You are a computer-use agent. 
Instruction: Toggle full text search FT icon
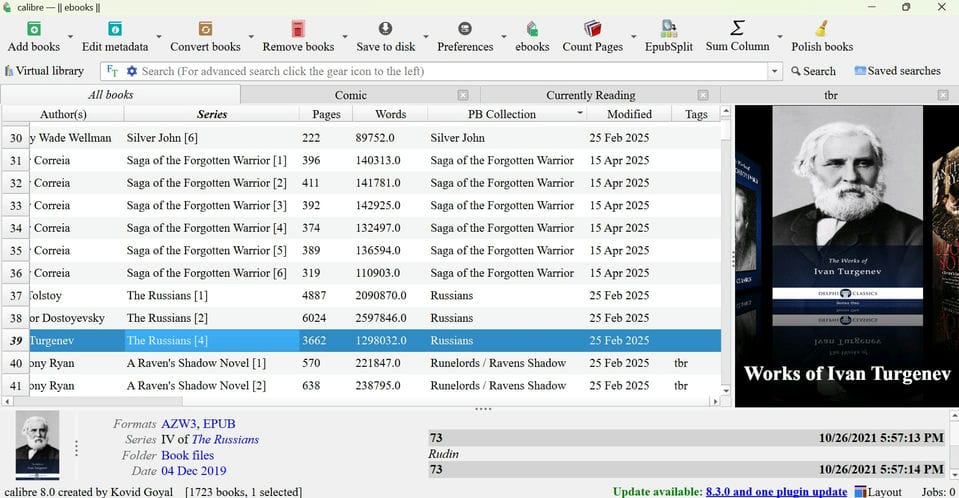pos(112,71)
